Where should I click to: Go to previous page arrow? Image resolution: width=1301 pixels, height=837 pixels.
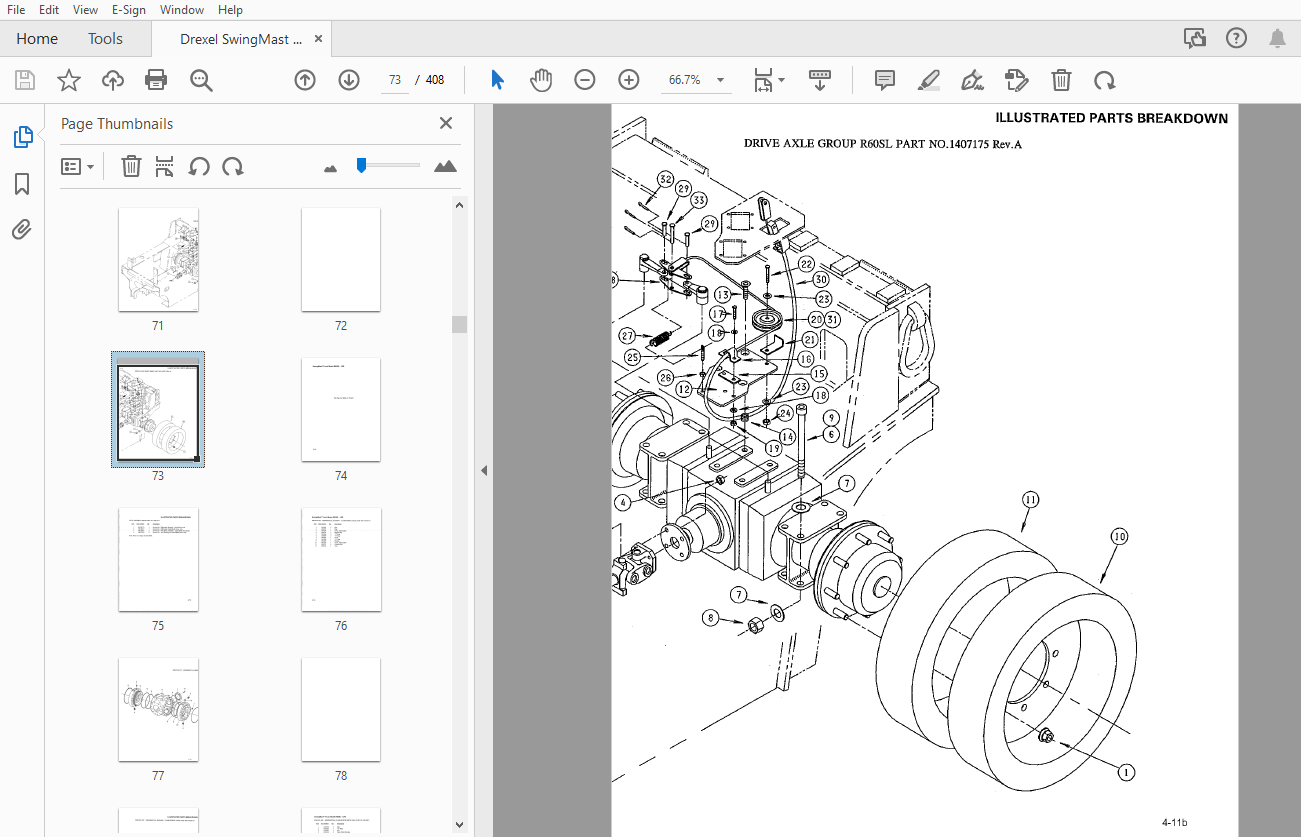(x=305, y=80)
